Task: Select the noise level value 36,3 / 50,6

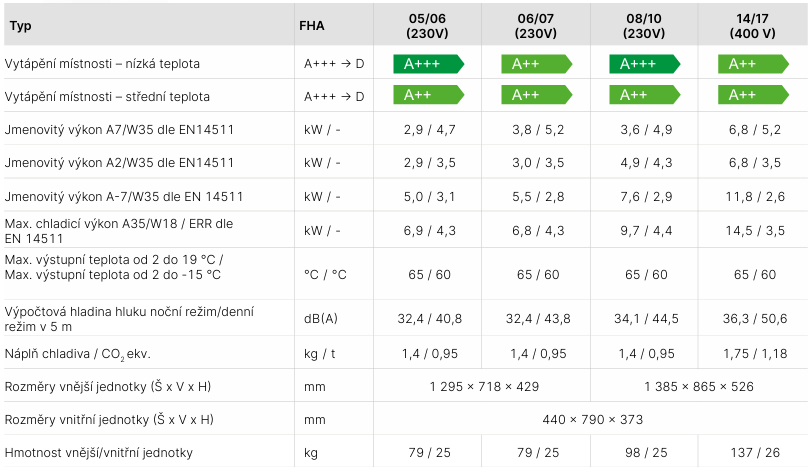Action: click(755, 319)
